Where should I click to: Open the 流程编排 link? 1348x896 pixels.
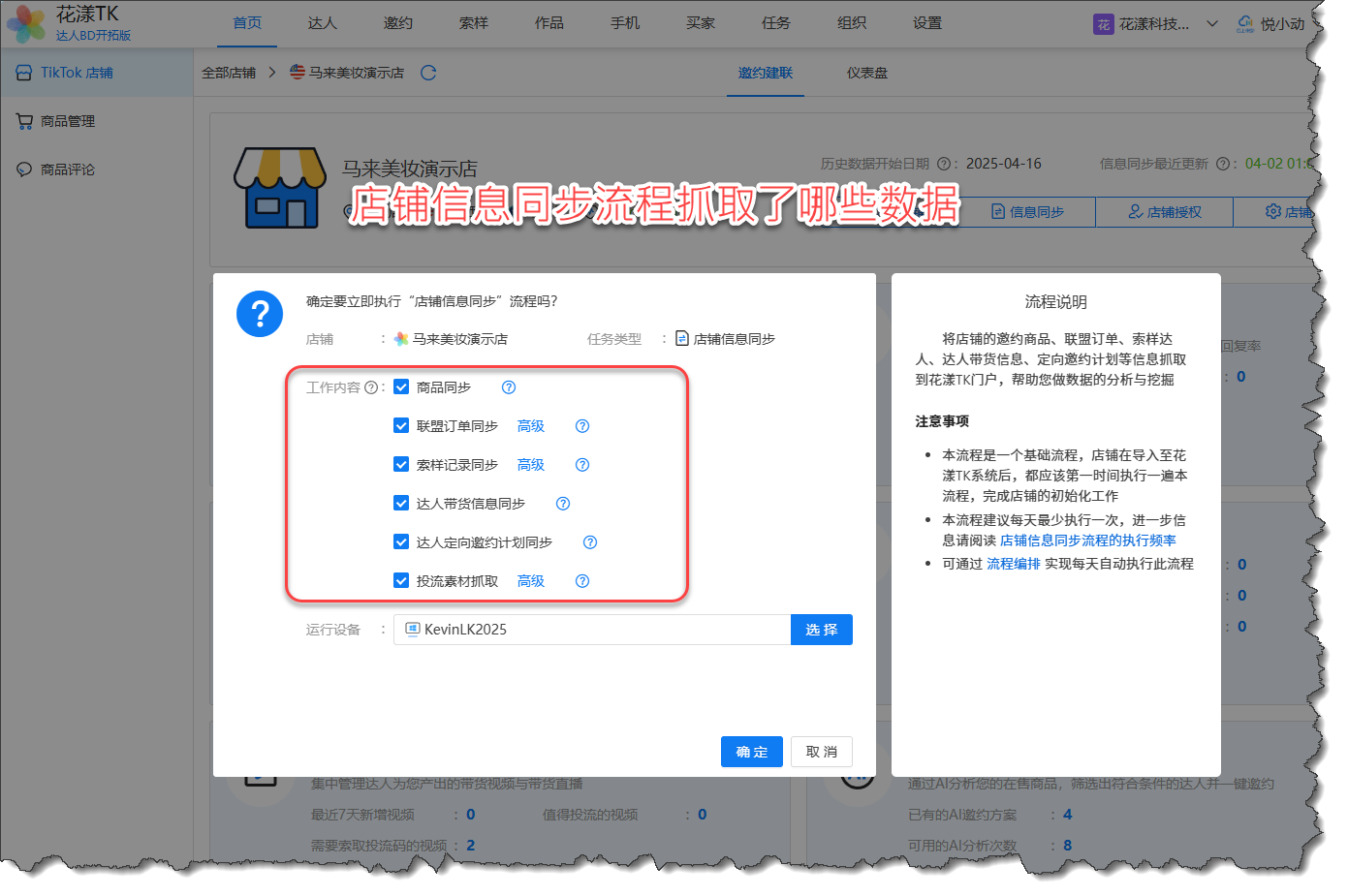tap(1013, 564)
